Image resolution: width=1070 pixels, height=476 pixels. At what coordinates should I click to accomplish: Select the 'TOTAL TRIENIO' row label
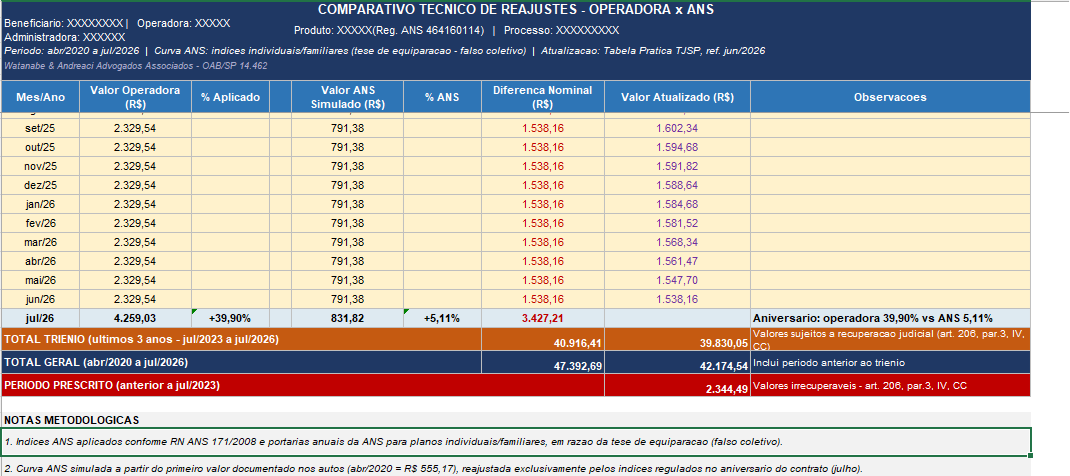[x=241, y=339]
